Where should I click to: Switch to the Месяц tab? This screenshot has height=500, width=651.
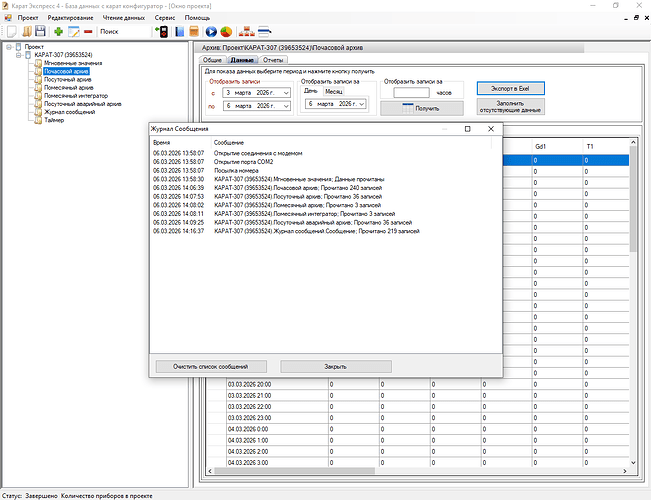pyautogui.click(x=333, y=91)
